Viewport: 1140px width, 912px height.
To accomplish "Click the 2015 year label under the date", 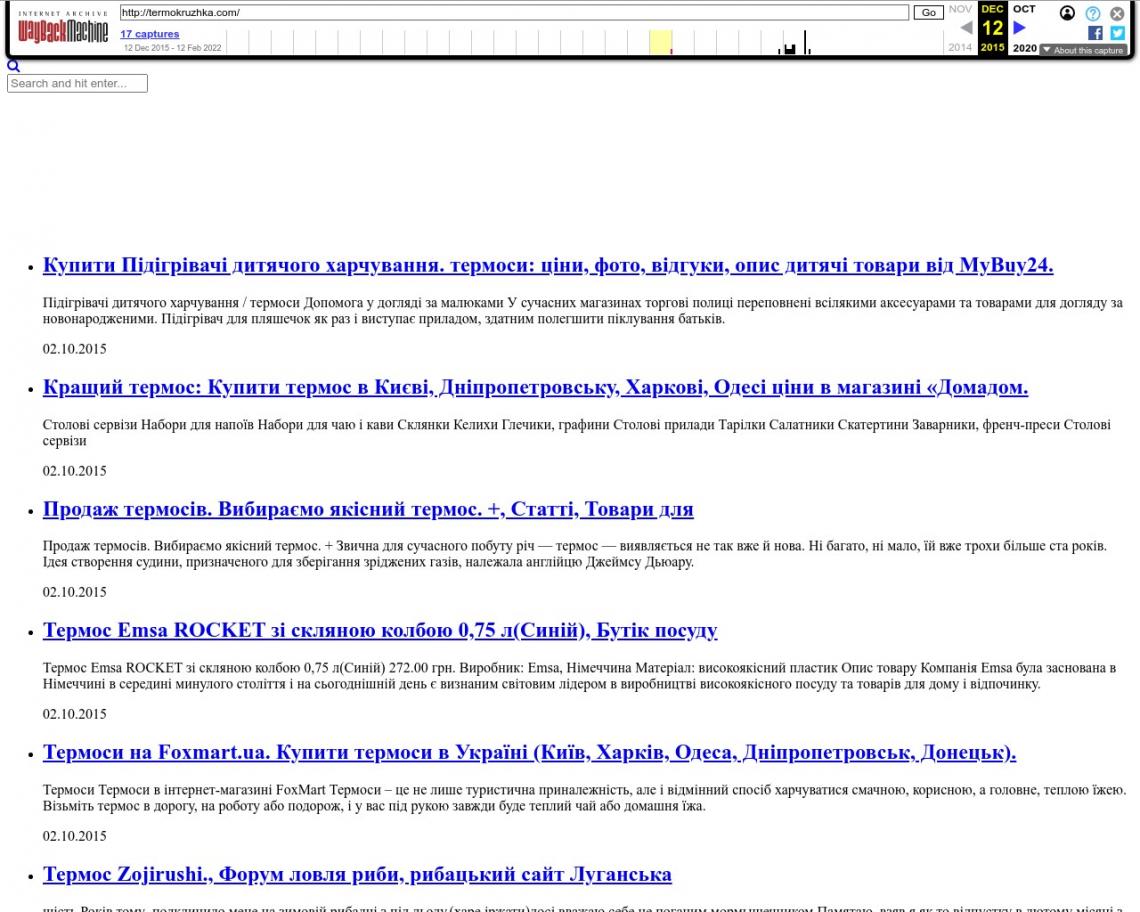I will tap(992, 47).
